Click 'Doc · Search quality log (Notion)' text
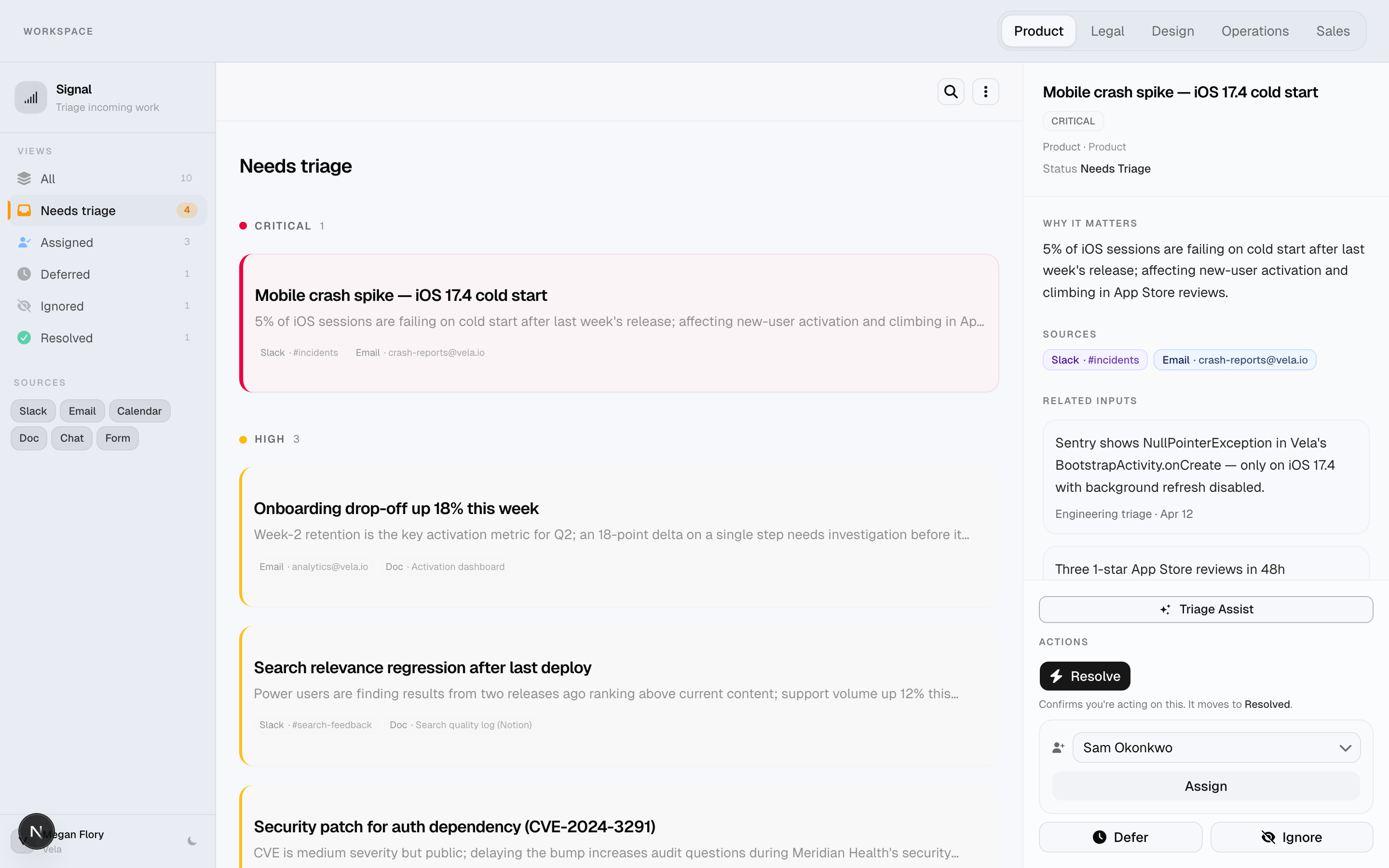 (460, 725)
